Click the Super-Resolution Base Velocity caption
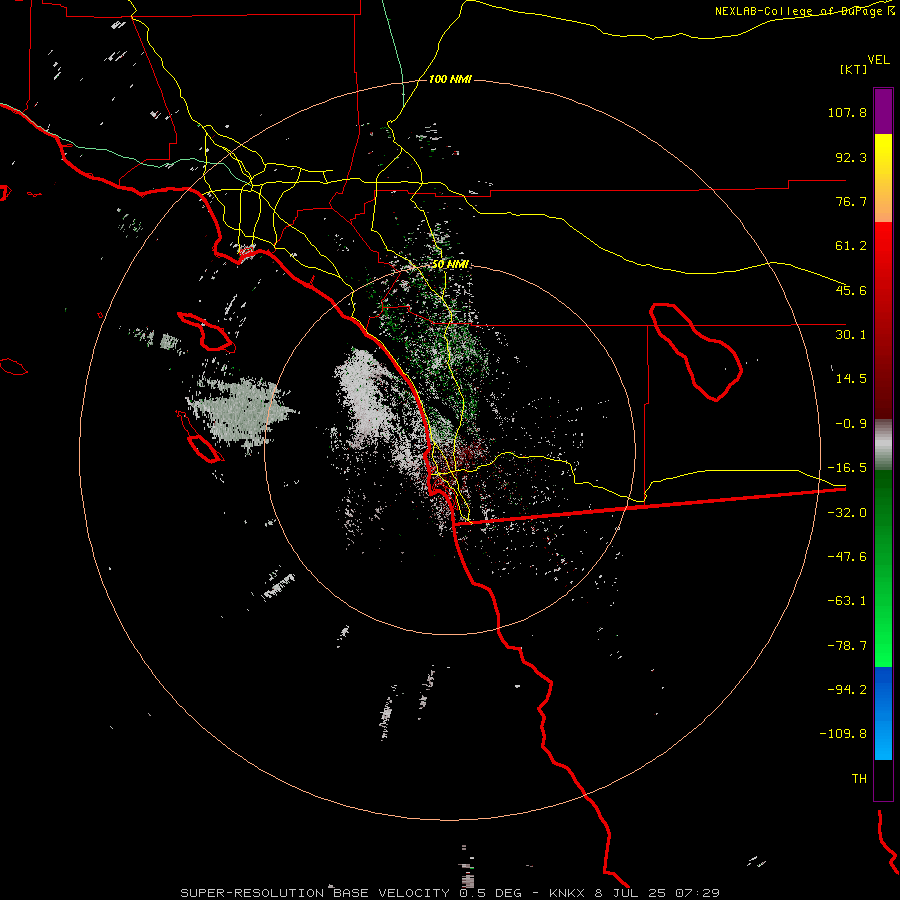The image size is (900, 900). 450,893
